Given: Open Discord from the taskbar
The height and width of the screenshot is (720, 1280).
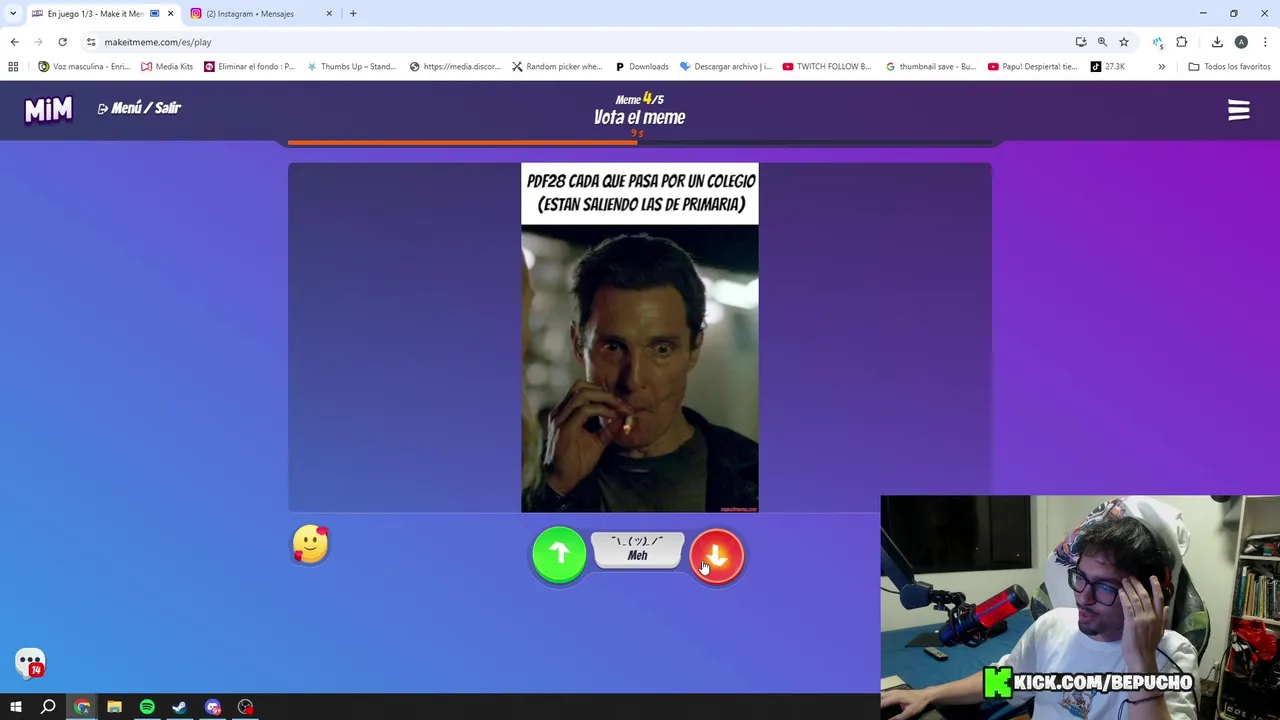Looking at the screenshot, I should [213, 707].
